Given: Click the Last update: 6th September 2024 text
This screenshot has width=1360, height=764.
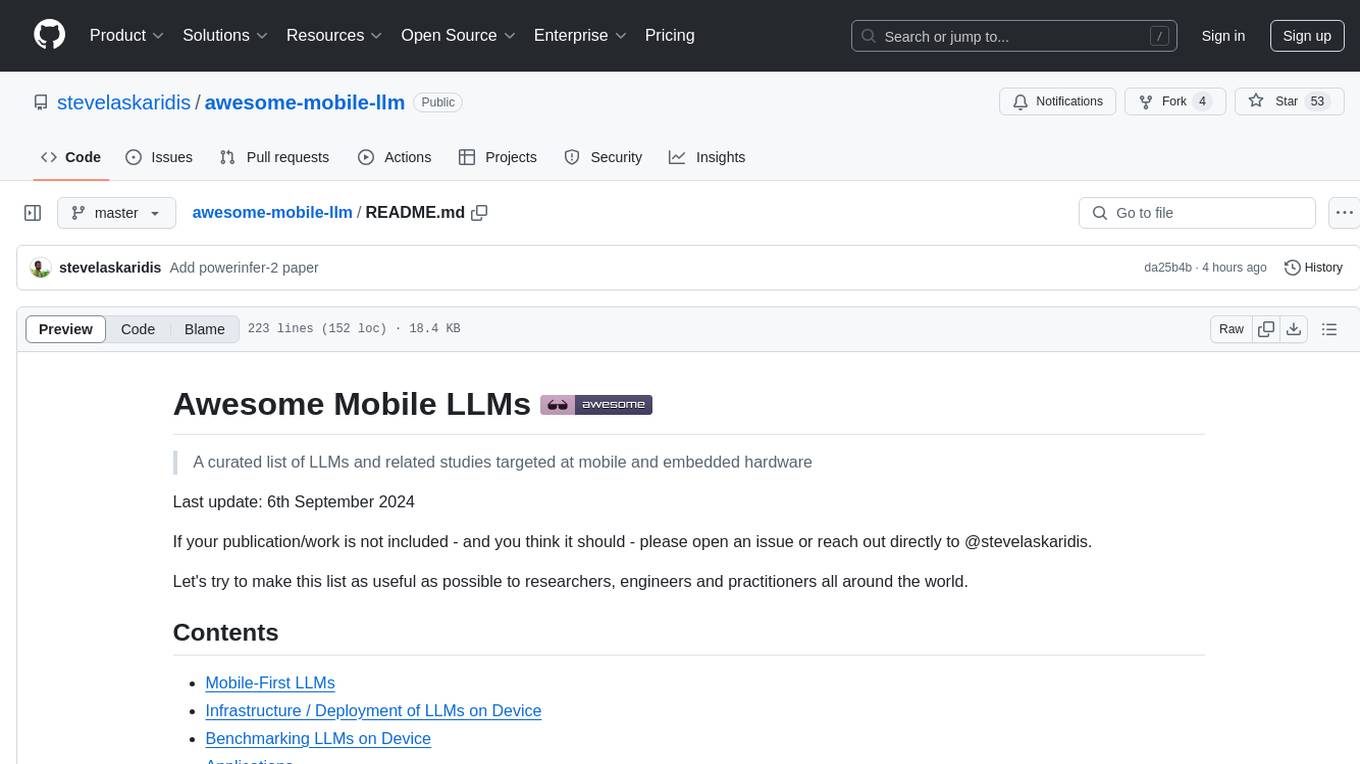Looking at the screenshot, I should (x=294, y=502).
